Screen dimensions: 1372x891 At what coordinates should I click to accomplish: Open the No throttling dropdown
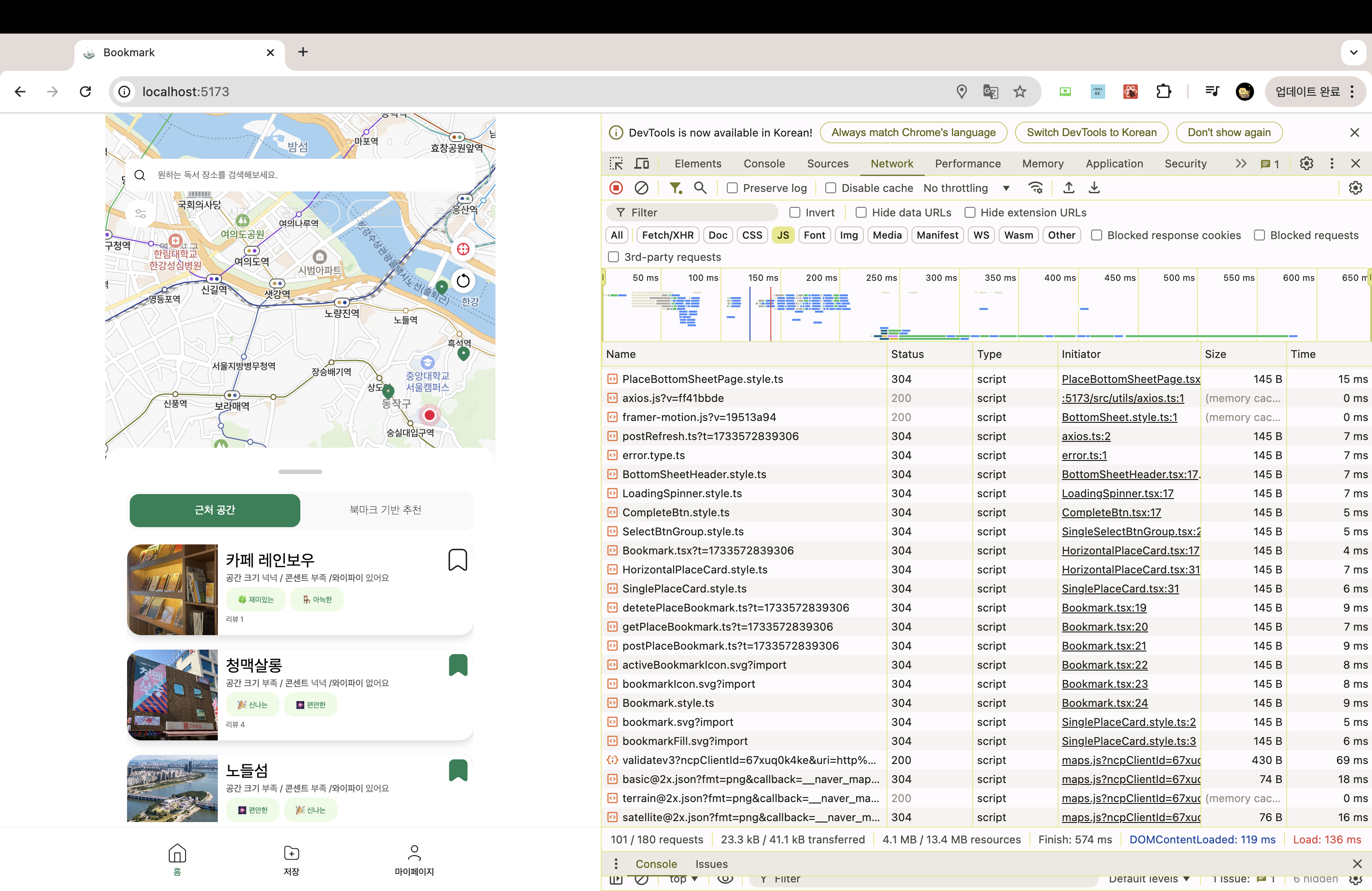pyautogui.click(x=966, y=188)
